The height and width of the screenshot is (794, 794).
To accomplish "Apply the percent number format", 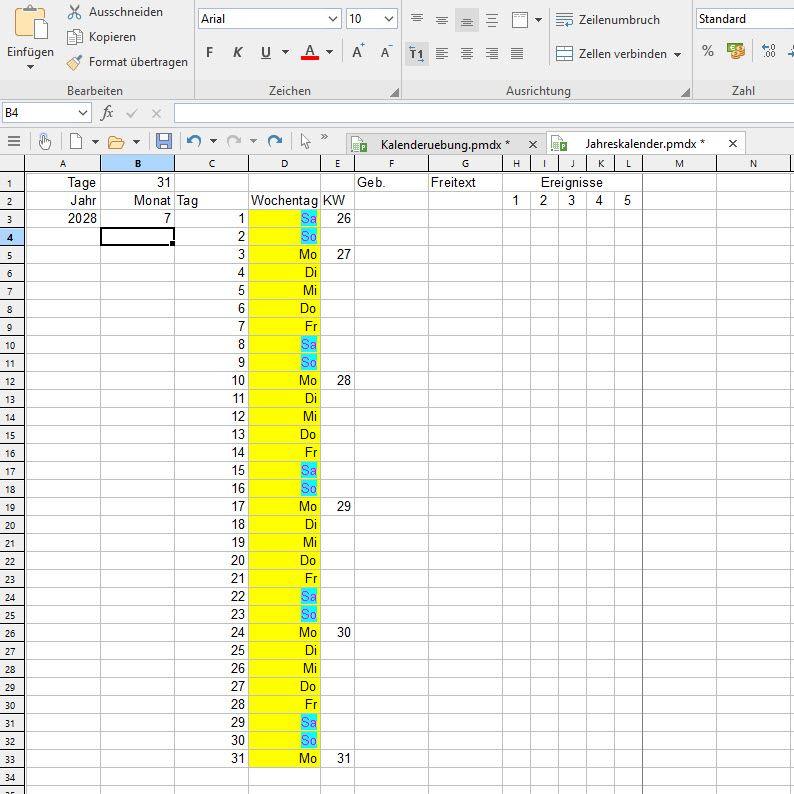I will click(708, 52).
